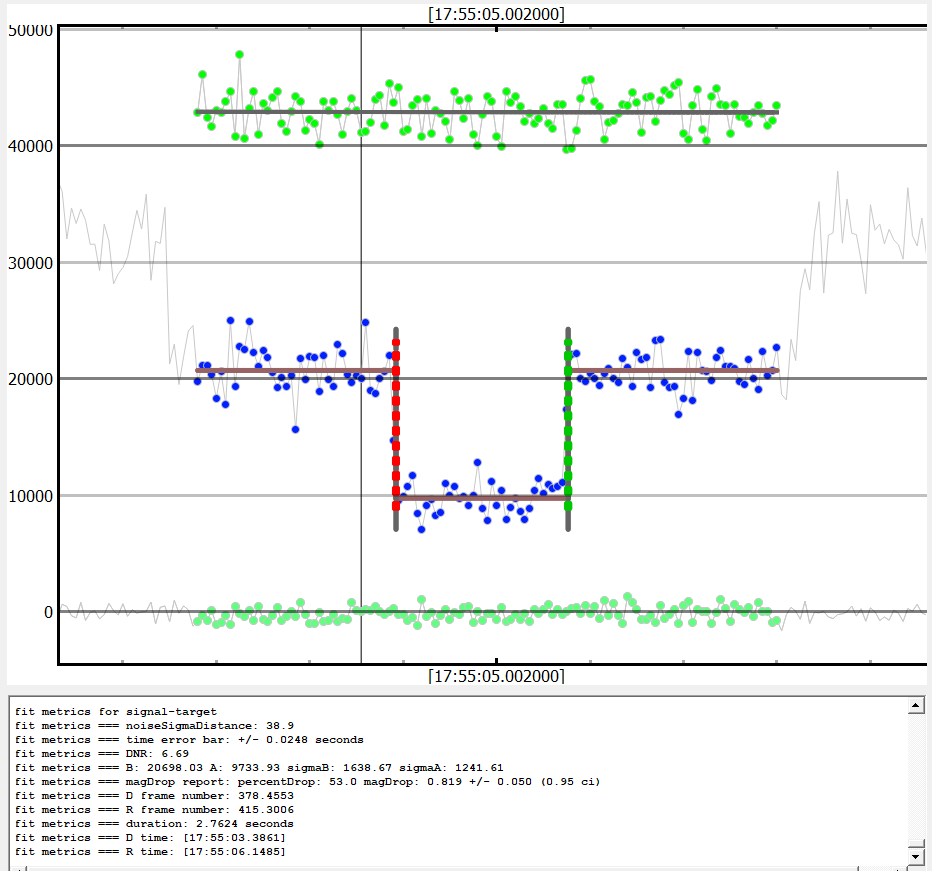The image size is (932, 871).
Task: Click the 10000 y-axis label
Action: (30, 496)
